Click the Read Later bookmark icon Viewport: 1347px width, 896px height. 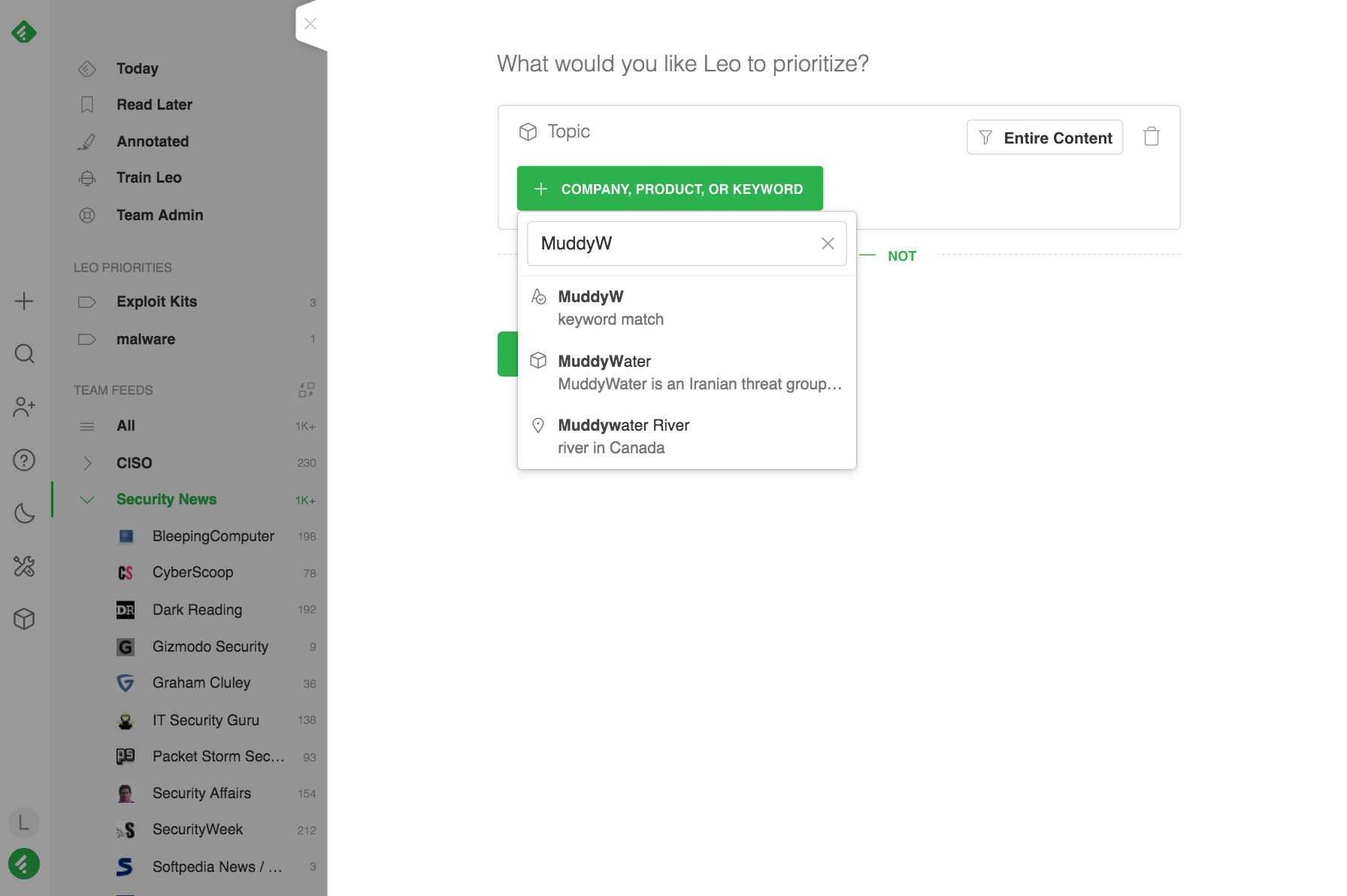pyautogui.click(x=87, y=104)
